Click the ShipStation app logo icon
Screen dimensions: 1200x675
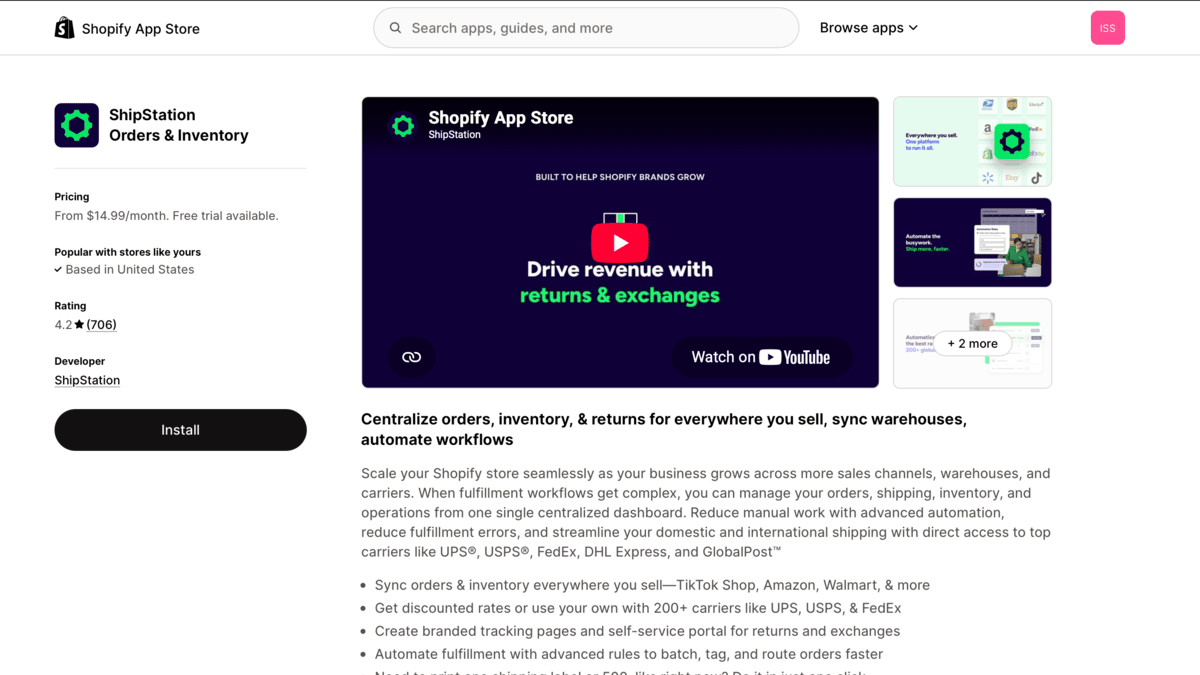[77, 125]
